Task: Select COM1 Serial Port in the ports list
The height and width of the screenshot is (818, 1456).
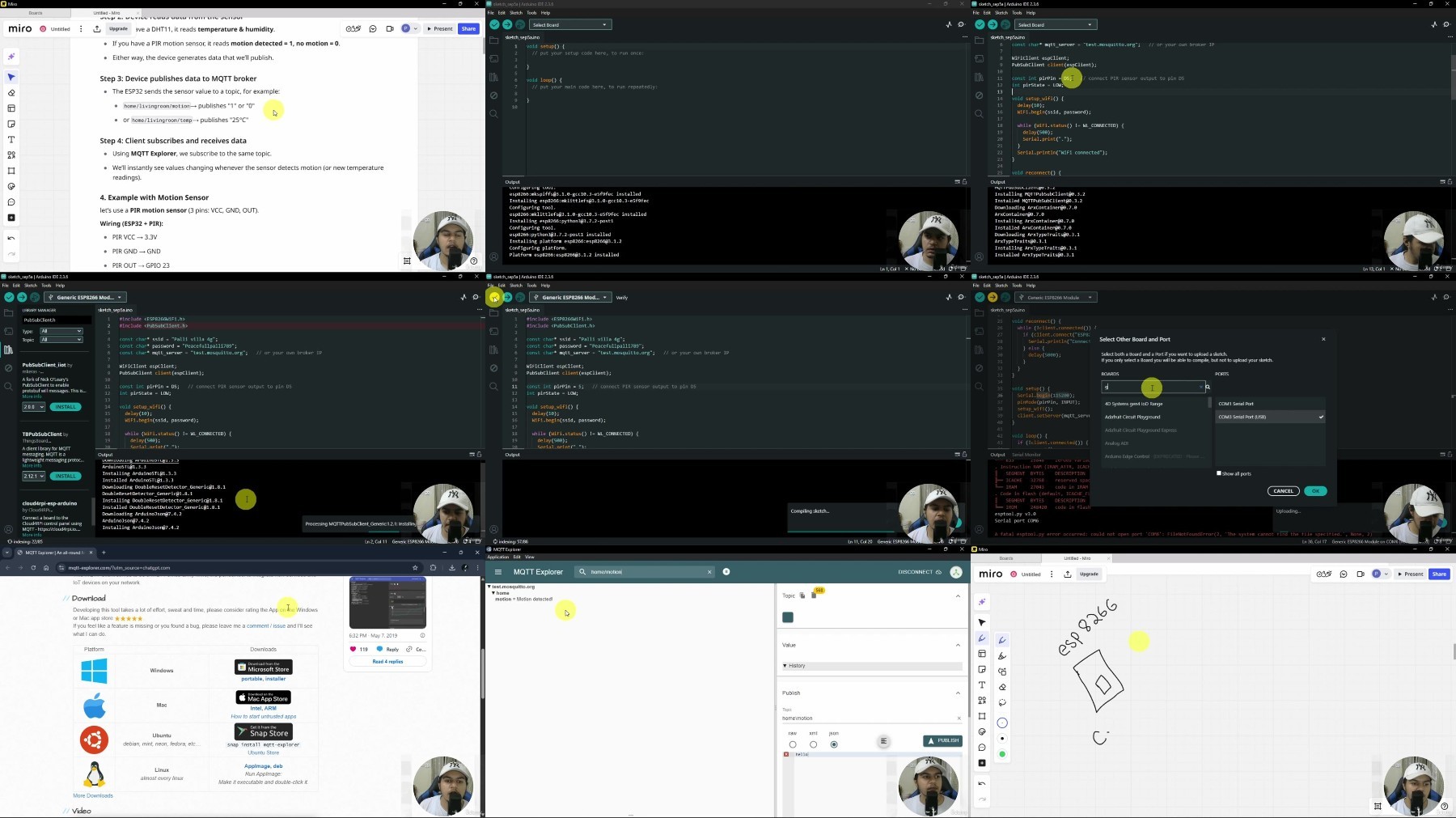Action: (x=1270, y=404)
